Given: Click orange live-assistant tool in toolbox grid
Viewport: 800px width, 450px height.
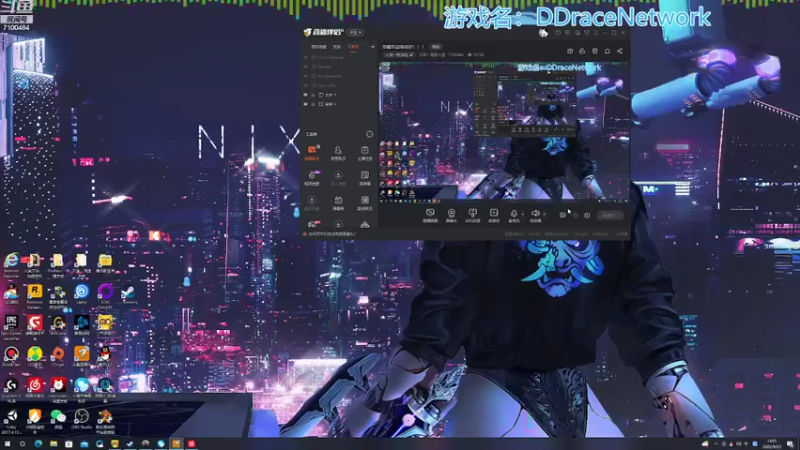Looking at the screenshot, I should 312,151.
